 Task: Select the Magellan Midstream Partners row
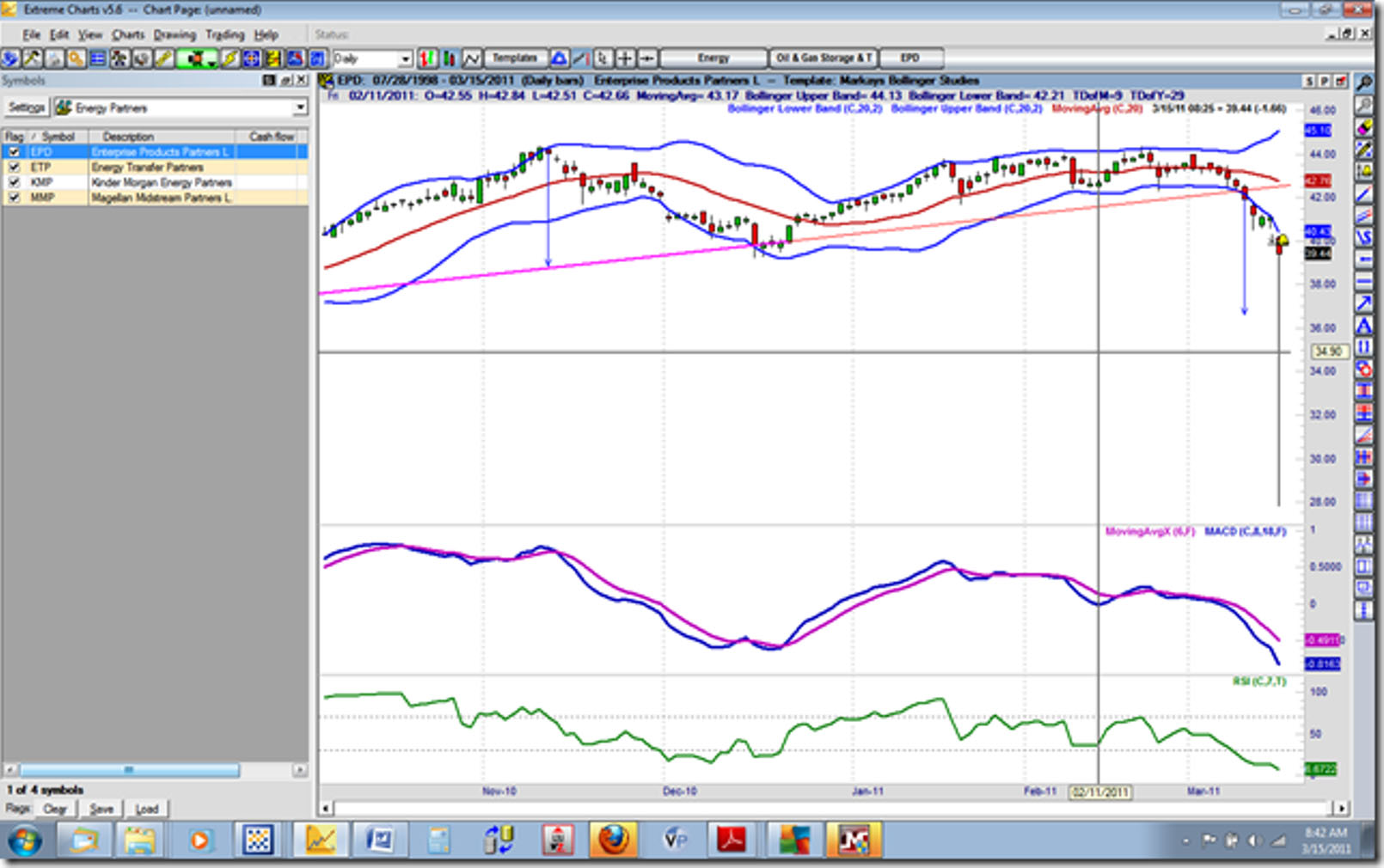155,198
